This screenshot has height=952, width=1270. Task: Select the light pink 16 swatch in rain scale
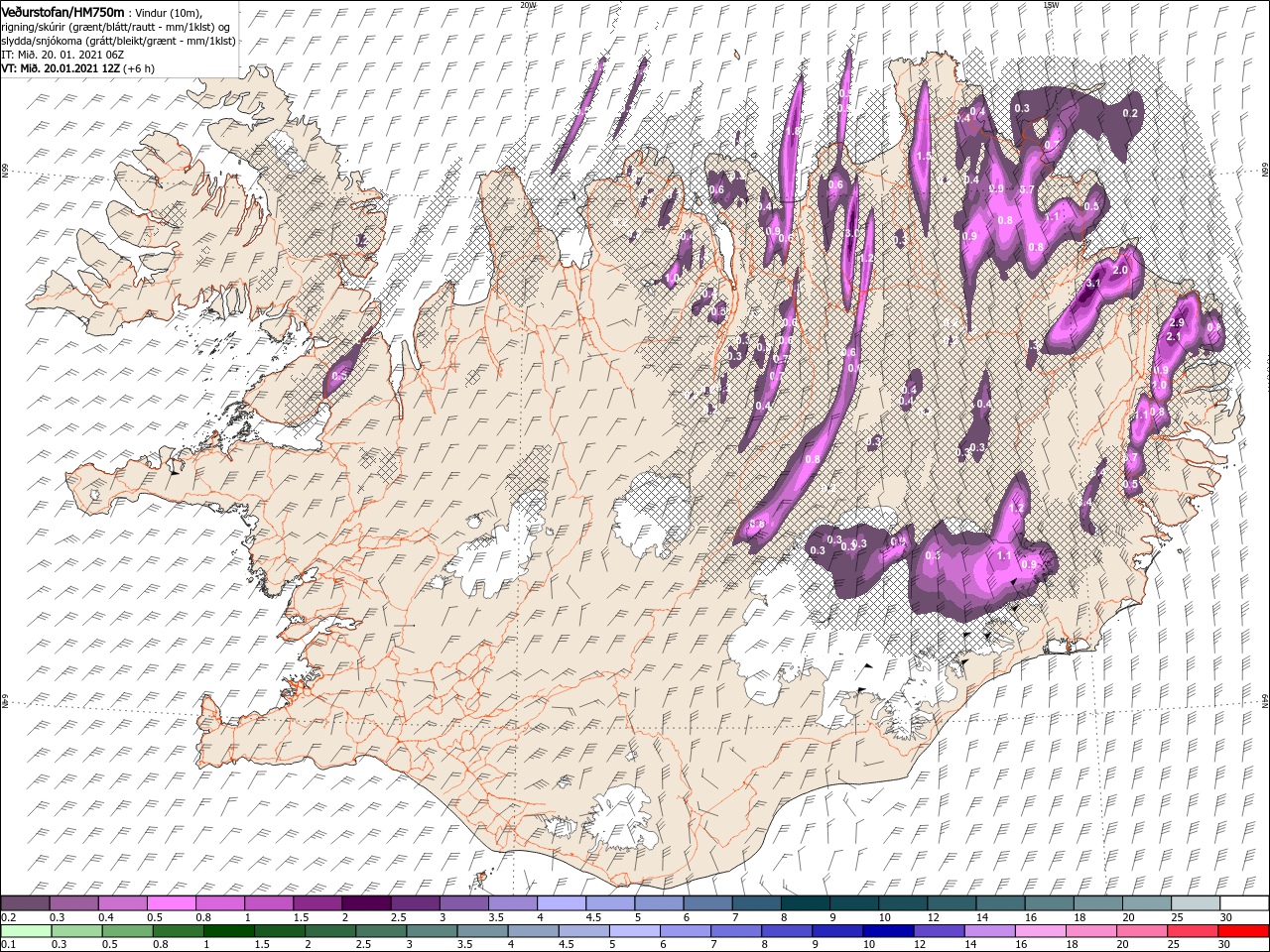pyautogui.click(x=1041, y=931)
